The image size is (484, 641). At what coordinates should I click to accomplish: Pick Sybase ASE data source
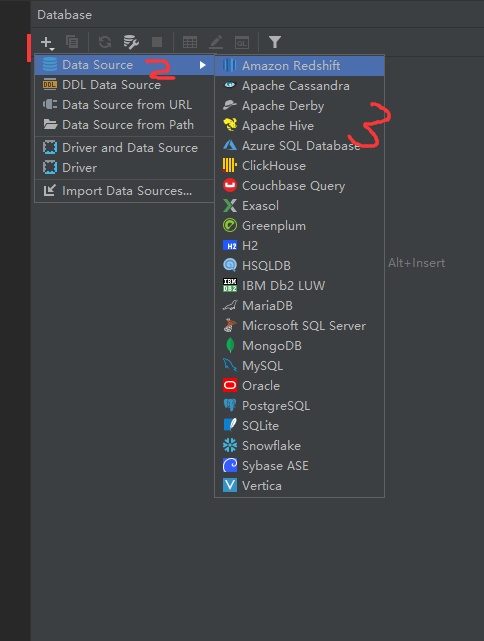coord(299,466)
